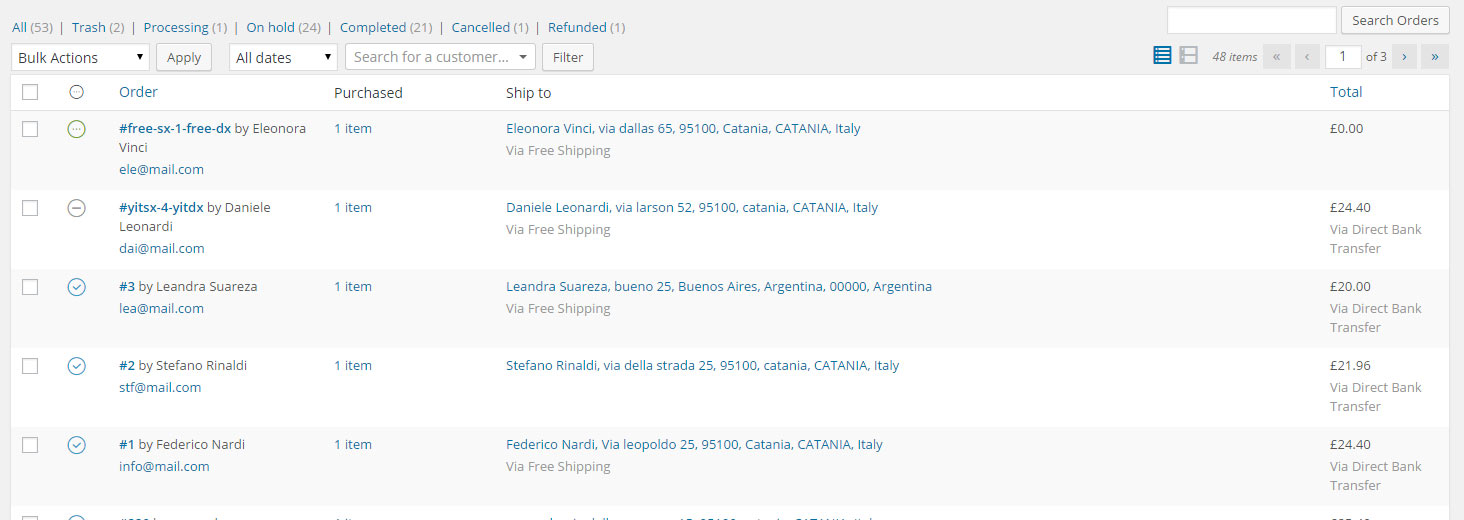Click completed status icon of order #2
The image size is (1464, 520).
[77, 366]
